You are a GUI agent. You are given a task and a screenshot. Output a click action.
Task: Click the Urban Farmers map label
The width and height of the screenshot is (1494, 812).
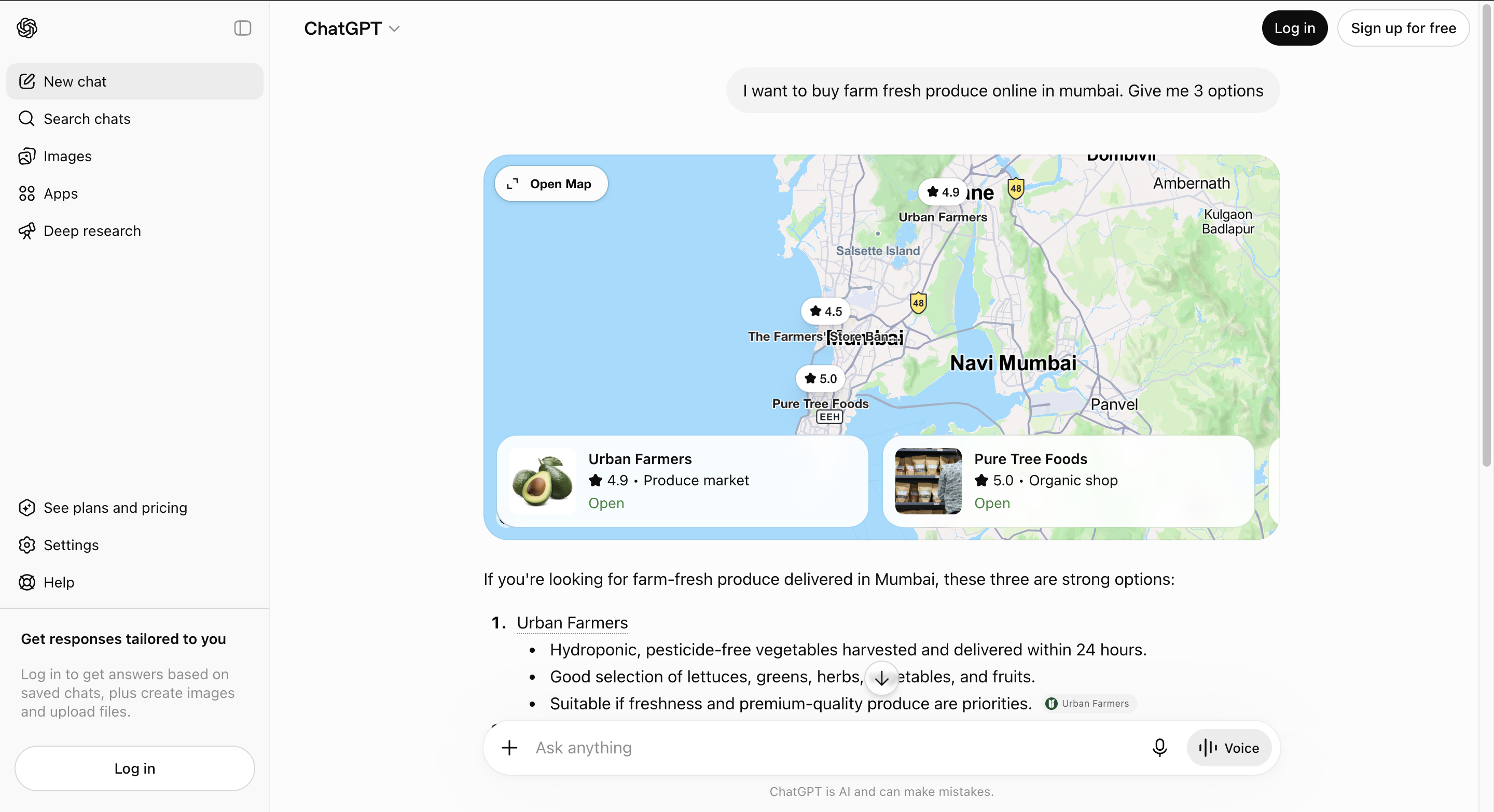point(943,217)
